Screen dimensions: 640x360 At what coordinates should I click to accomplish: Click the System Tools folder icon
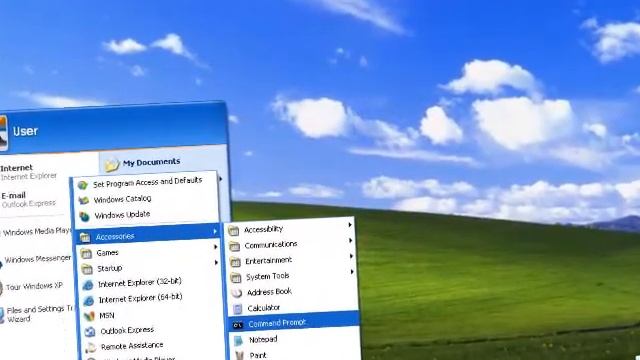236,278
